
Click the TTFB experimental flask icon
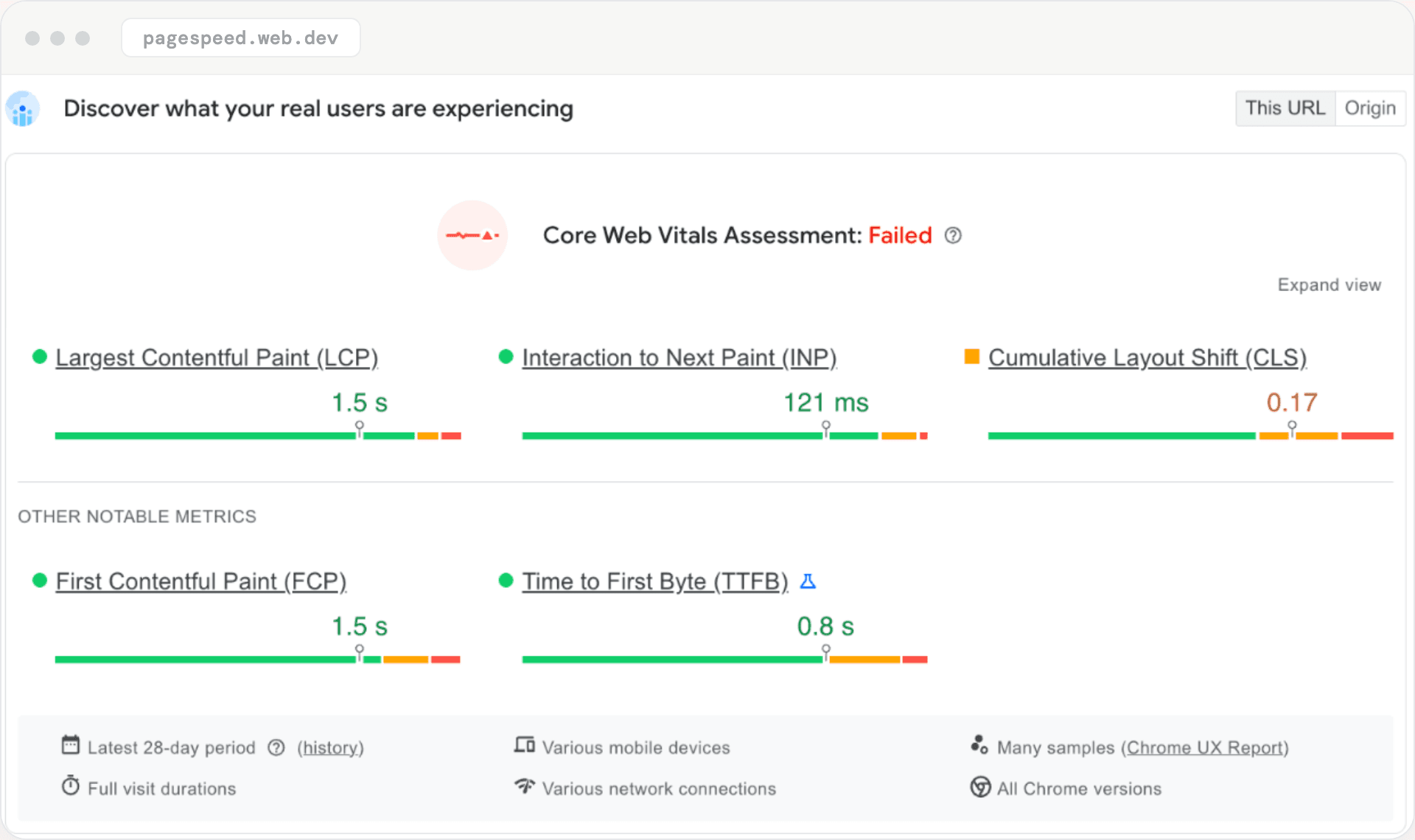point(808,581)
